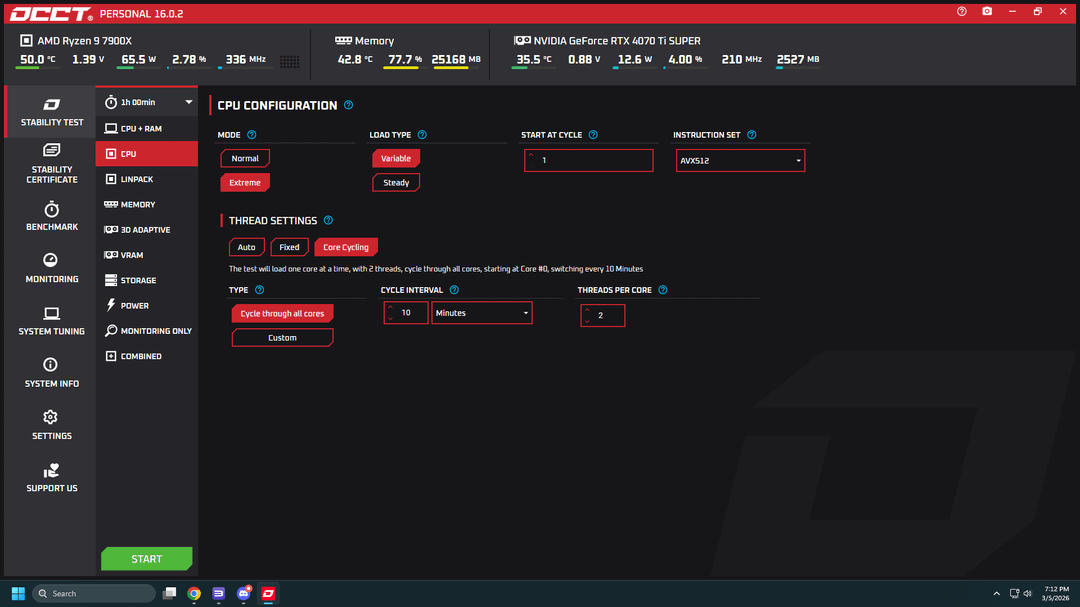Click the CPU Configuration help icon
The image size is (1080, 607).
tap(348, 105)
